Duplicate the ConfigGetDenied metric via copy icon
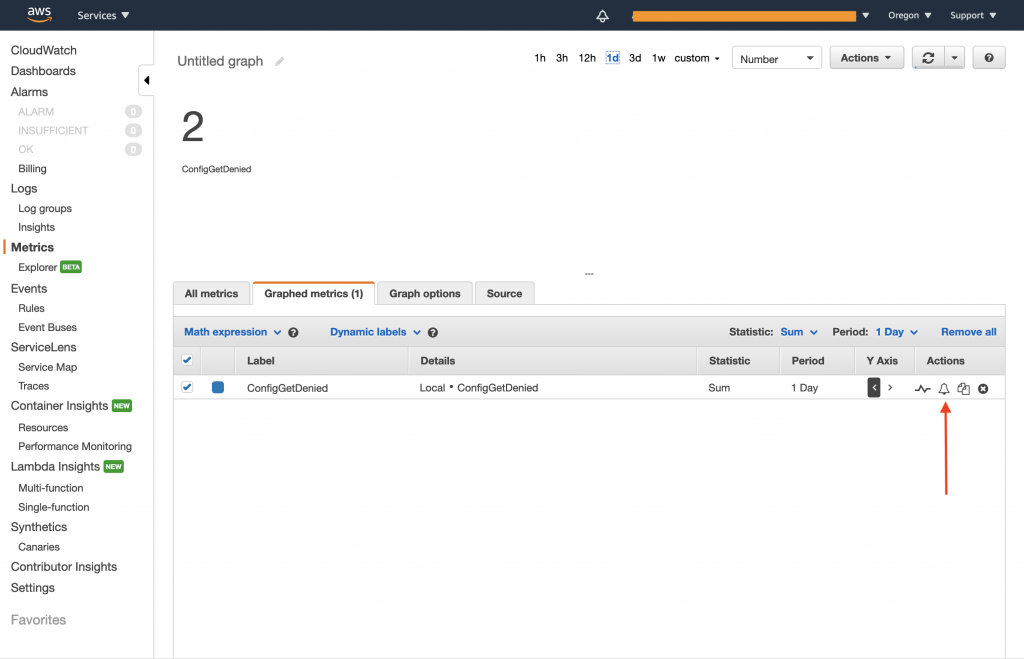 [963, 388]
